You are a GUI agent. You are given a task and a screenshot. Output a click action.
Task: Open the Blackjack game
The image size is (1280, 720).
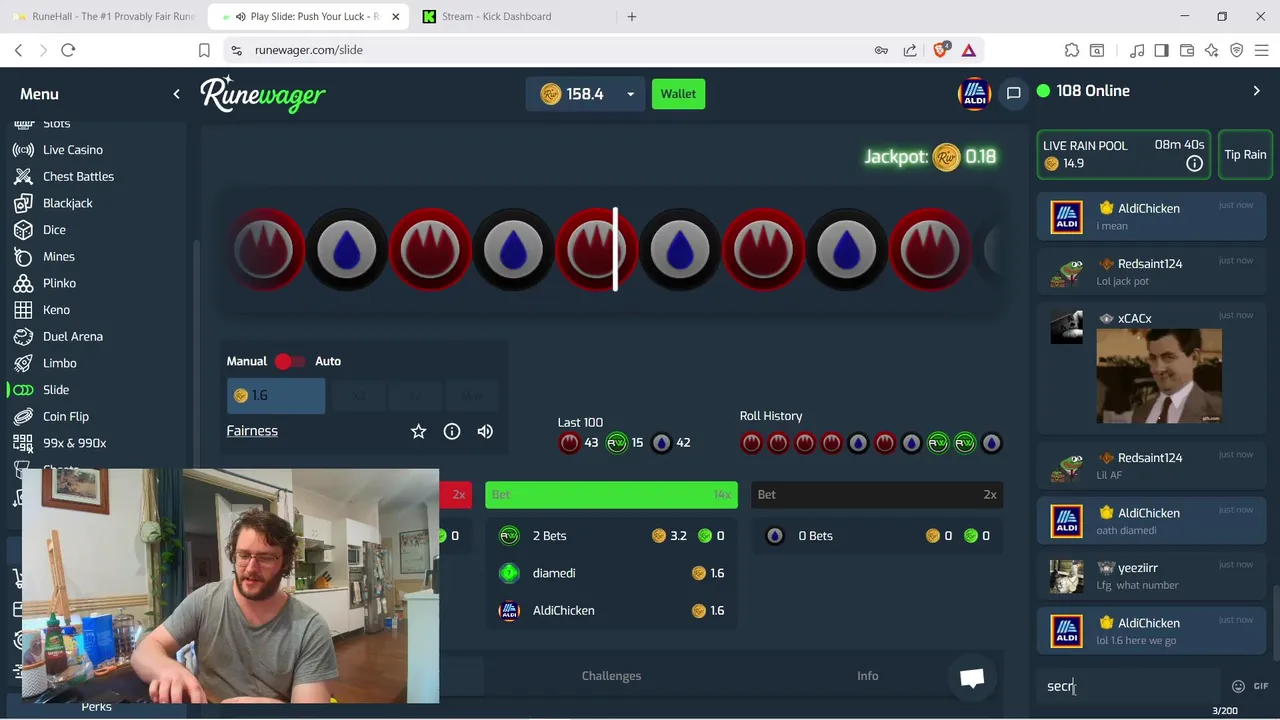coord(67,203)
